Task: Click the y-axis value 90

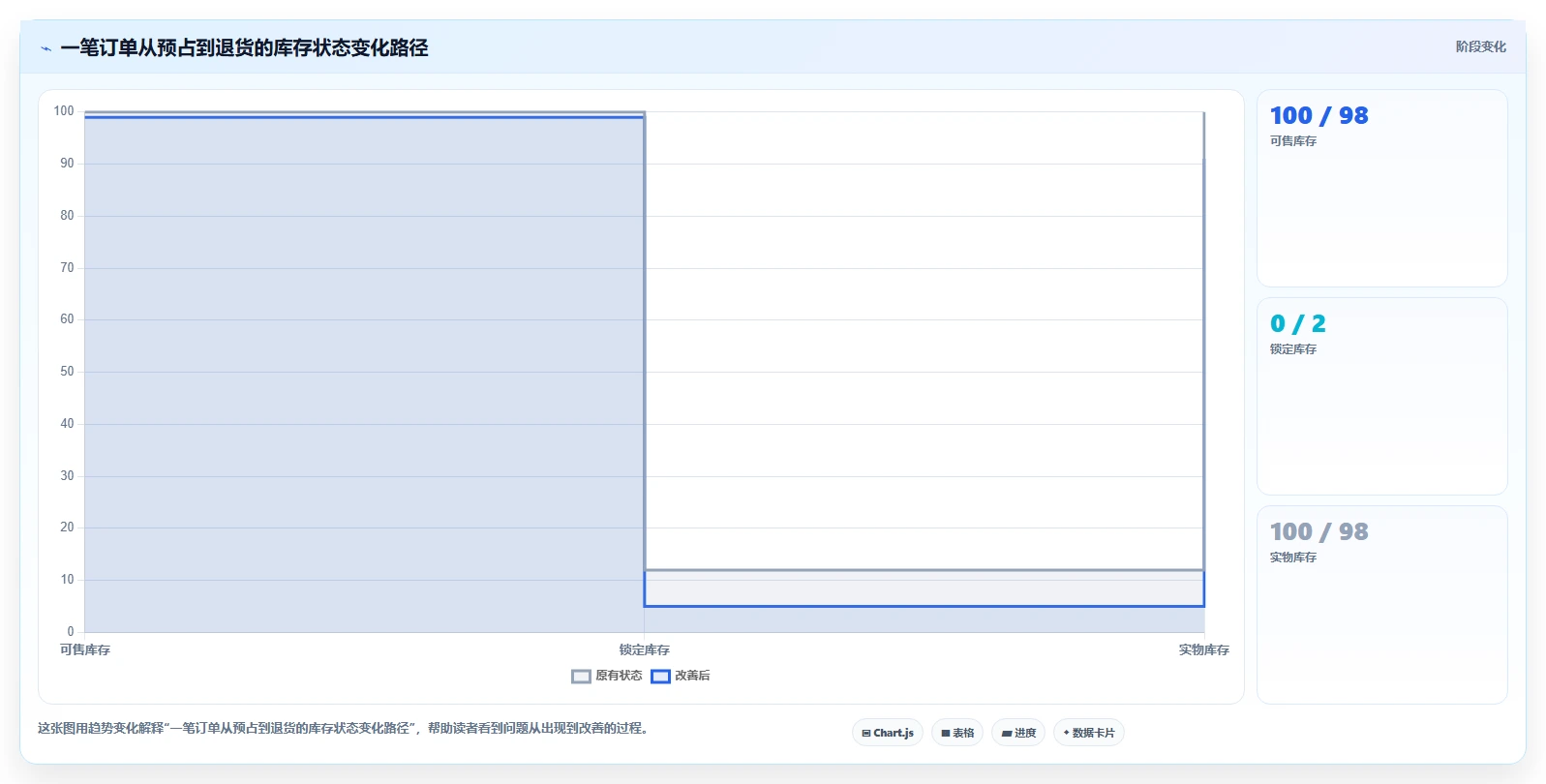Action: (x=67, y=164)
